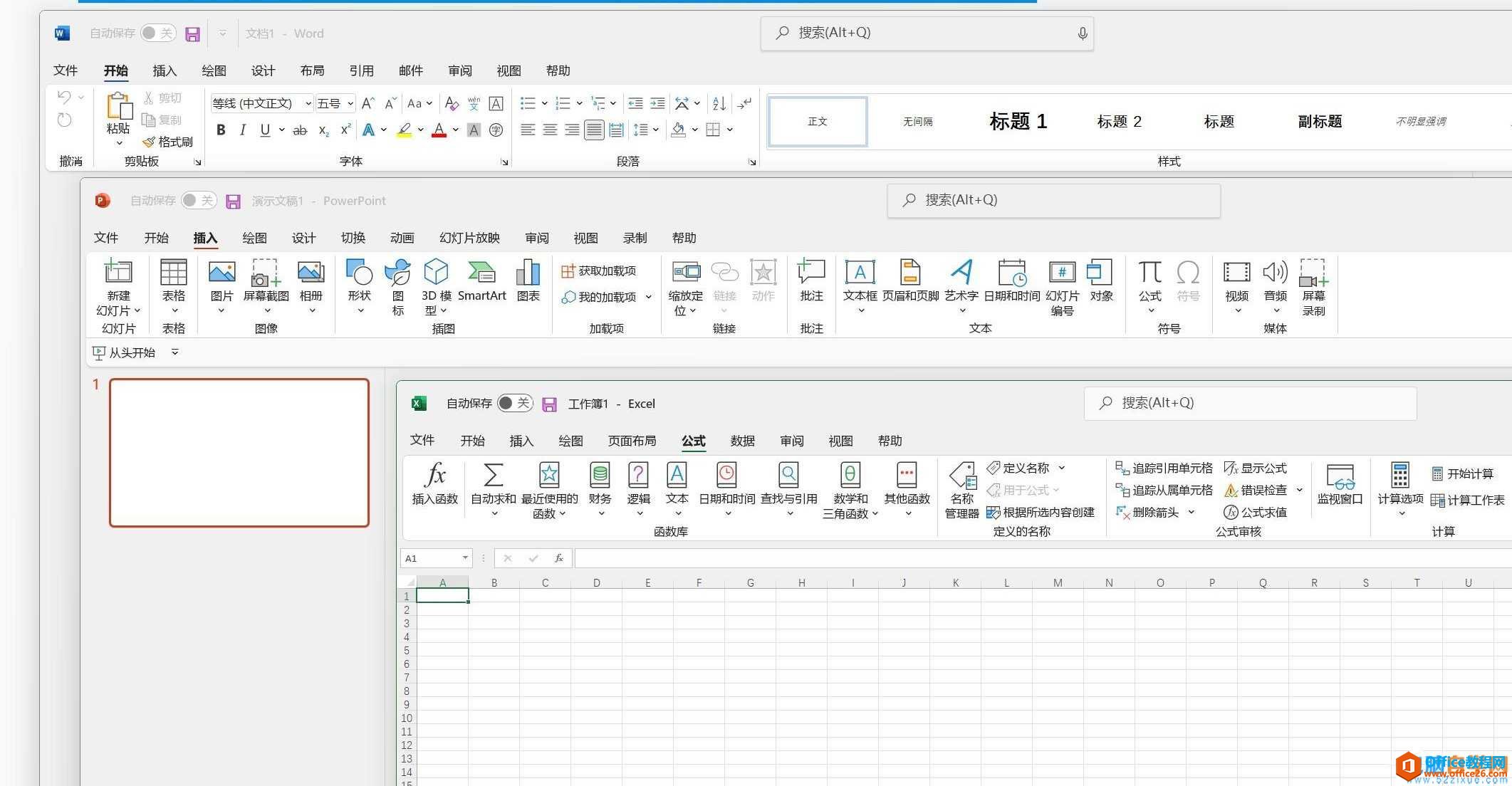Click Italic icon in Word ribbon

[243, 130]
